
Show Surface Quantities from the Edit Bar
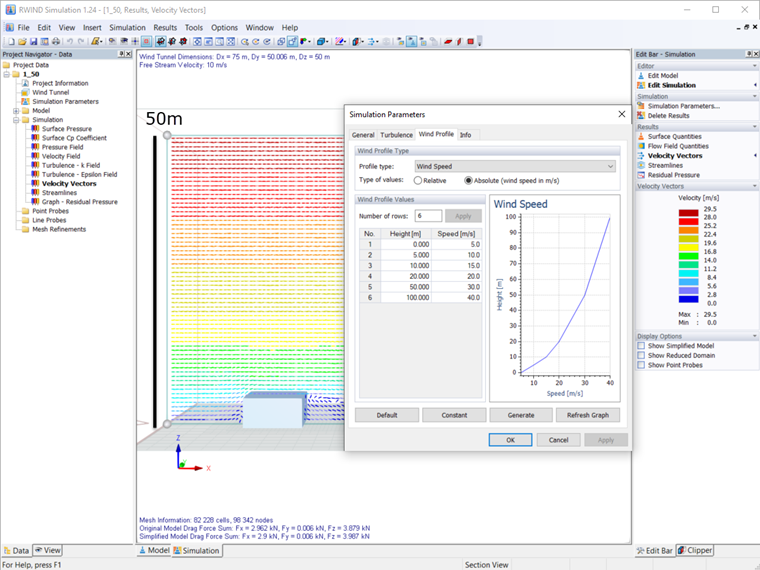click(674, 137)
